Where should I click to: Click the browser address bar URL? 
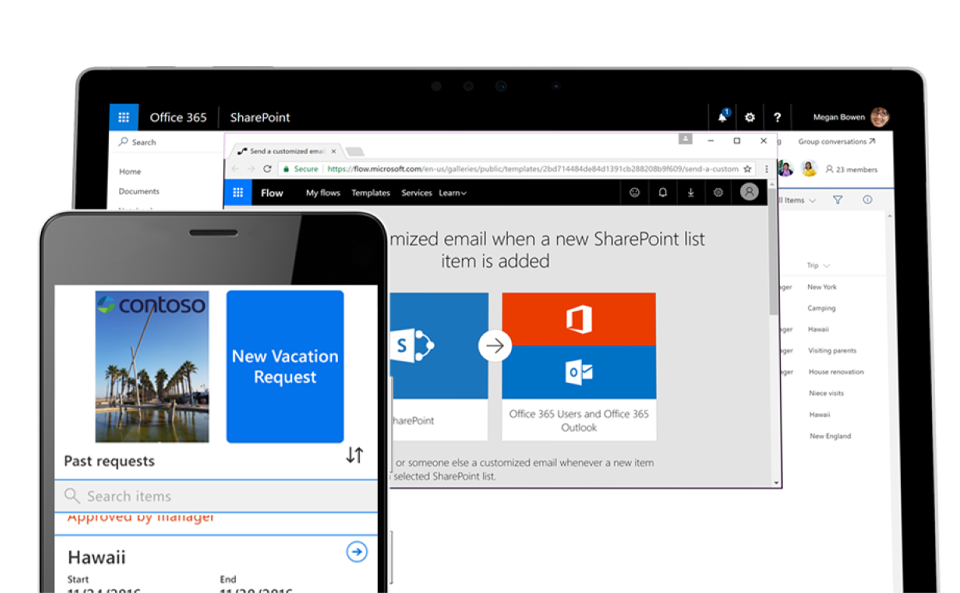coord(533,169)
